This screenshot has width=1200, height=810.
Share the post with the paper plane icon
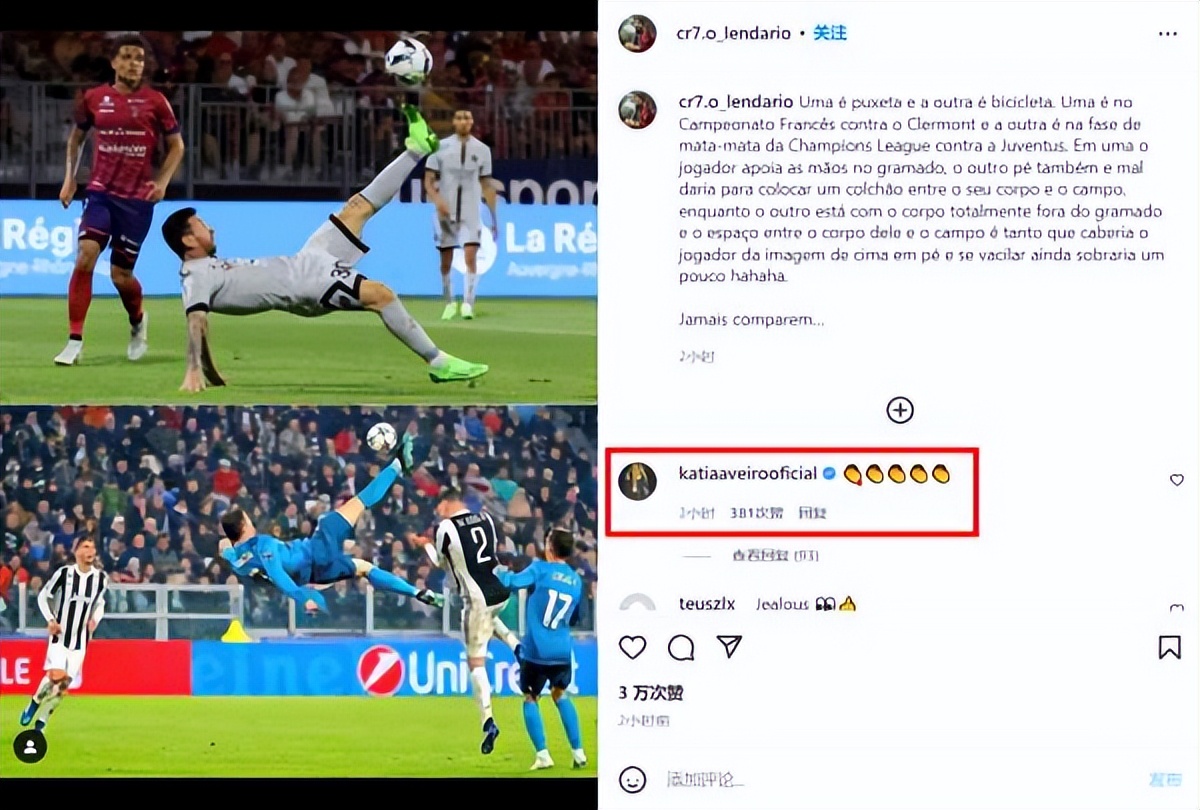(x=730, y=647)
